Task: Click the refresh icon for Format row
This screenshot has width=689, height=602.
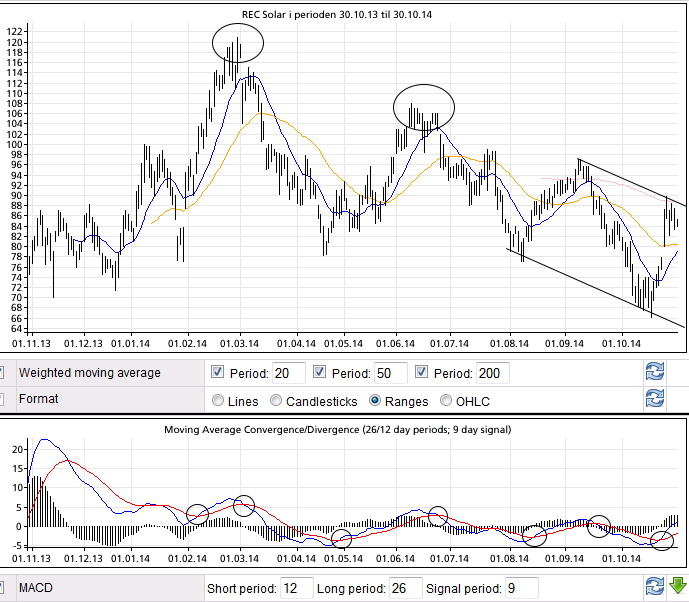Action: [x=654, y=400]
